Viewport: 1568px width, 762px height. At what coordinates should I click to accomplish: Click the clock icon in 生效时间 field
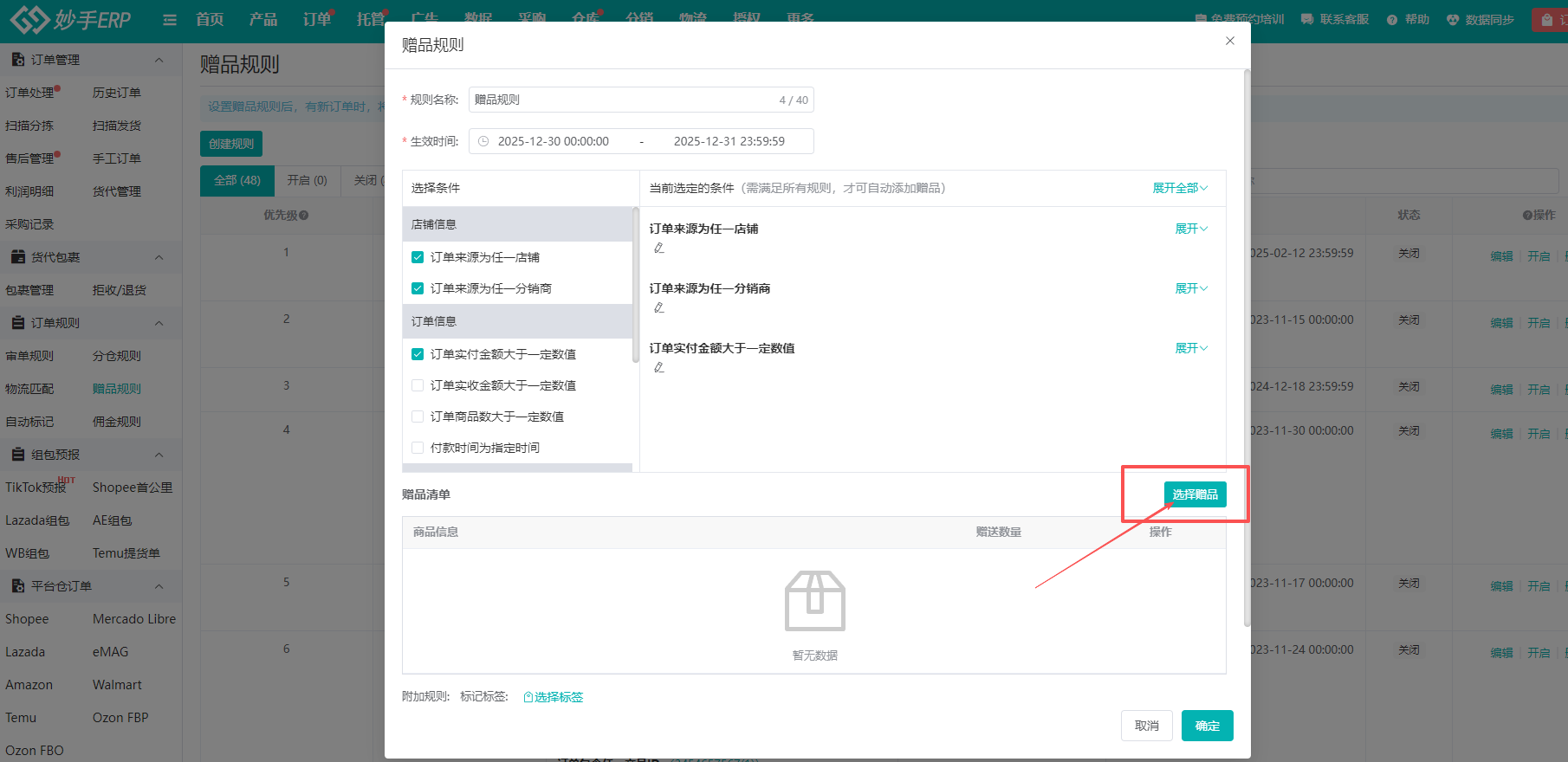click(483, 141)
